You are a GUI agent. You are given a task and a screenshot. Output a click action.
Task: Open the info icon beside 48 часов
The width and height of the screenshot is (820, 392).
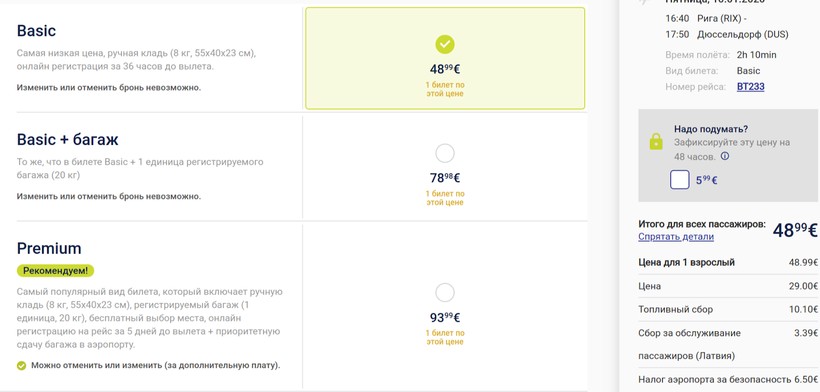click(x=725, y=156)
